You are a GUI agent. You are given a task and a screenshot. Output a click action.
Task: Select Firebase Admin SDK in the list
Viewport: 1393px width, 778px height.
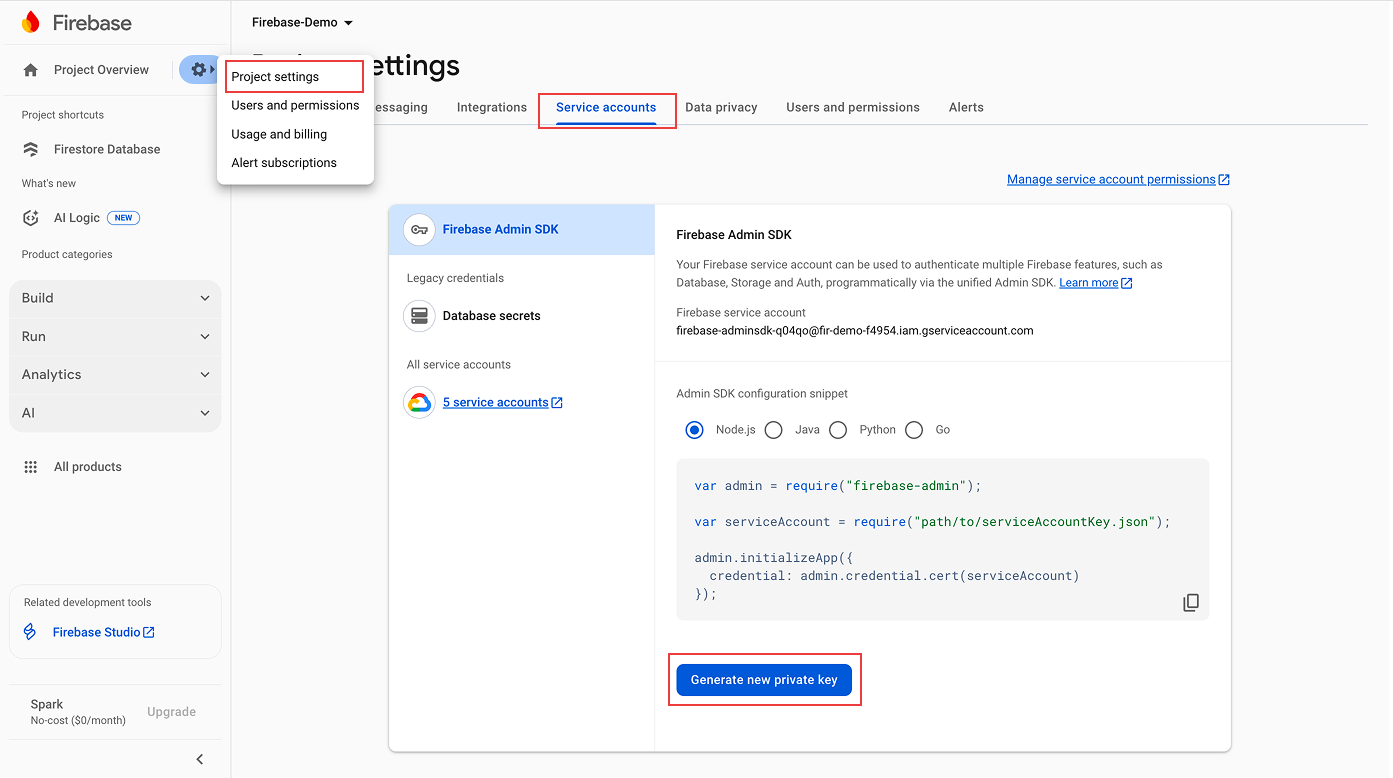521,229
